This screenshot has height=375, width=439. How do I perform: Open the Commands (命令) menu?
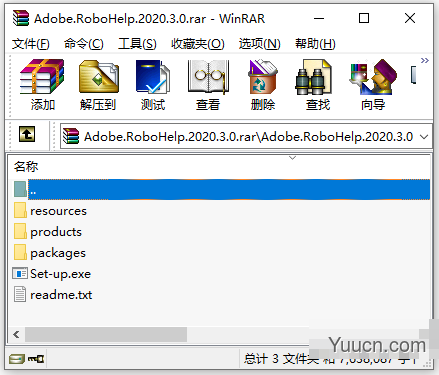click(84, 44)
